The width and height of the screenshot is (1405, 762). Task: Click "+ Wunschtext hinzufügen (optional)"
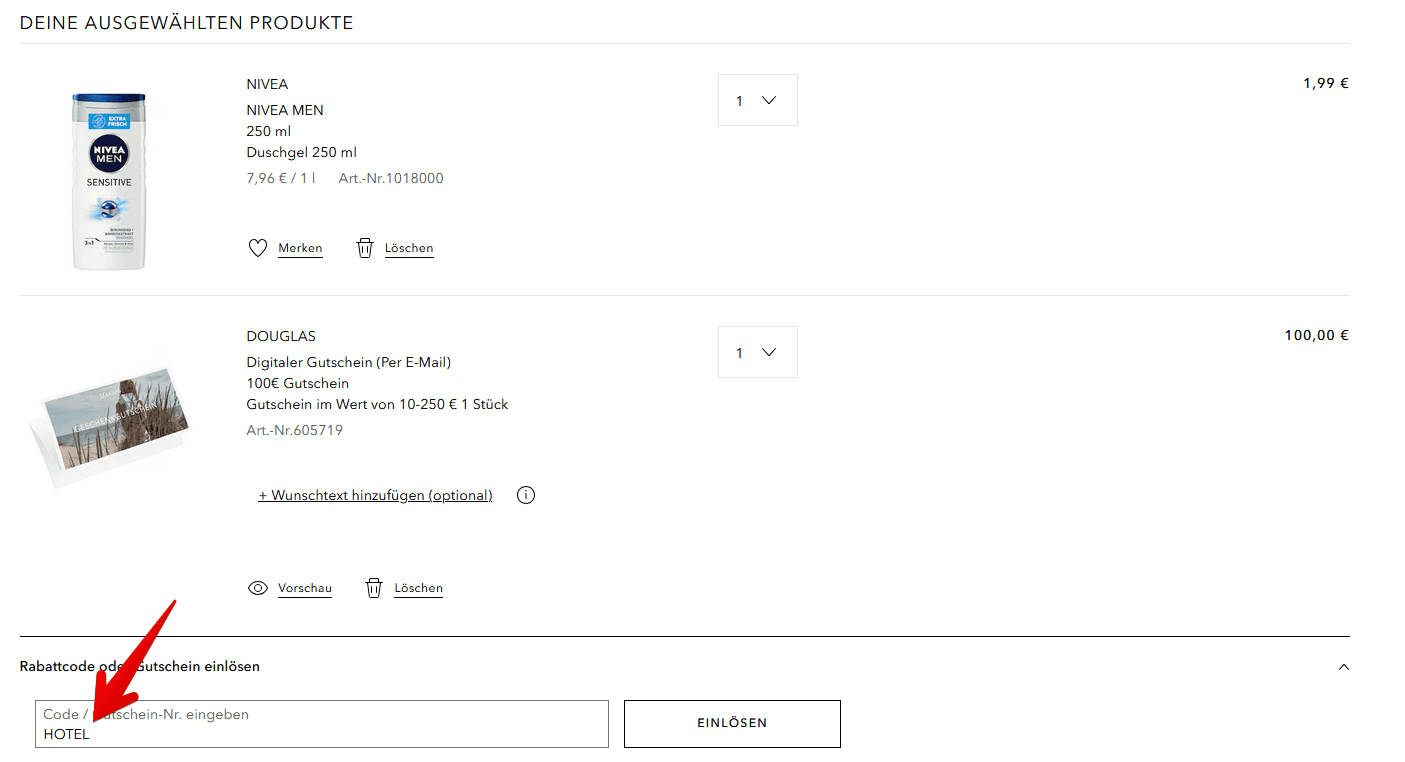coord(375,495)
